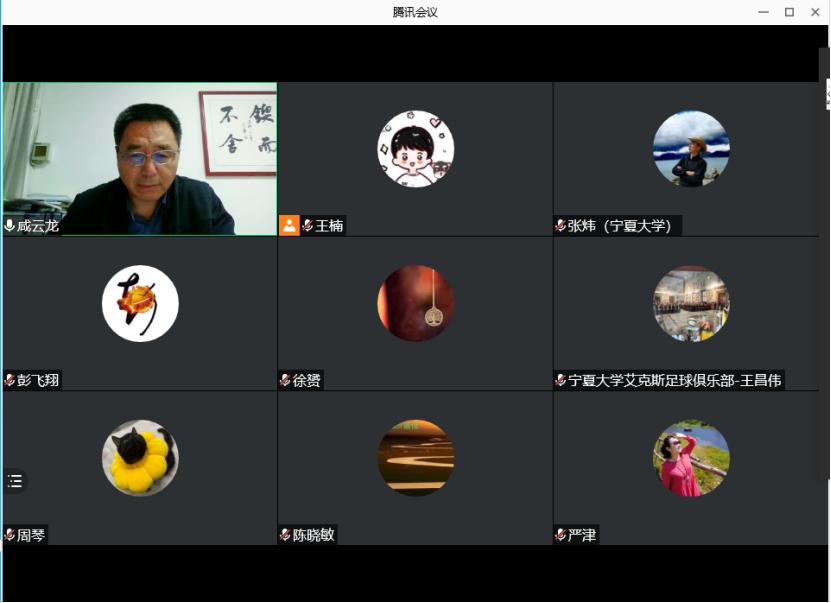Click 王楠's cartoon avatar
831x603 pixels.
(x=415, y=149)
